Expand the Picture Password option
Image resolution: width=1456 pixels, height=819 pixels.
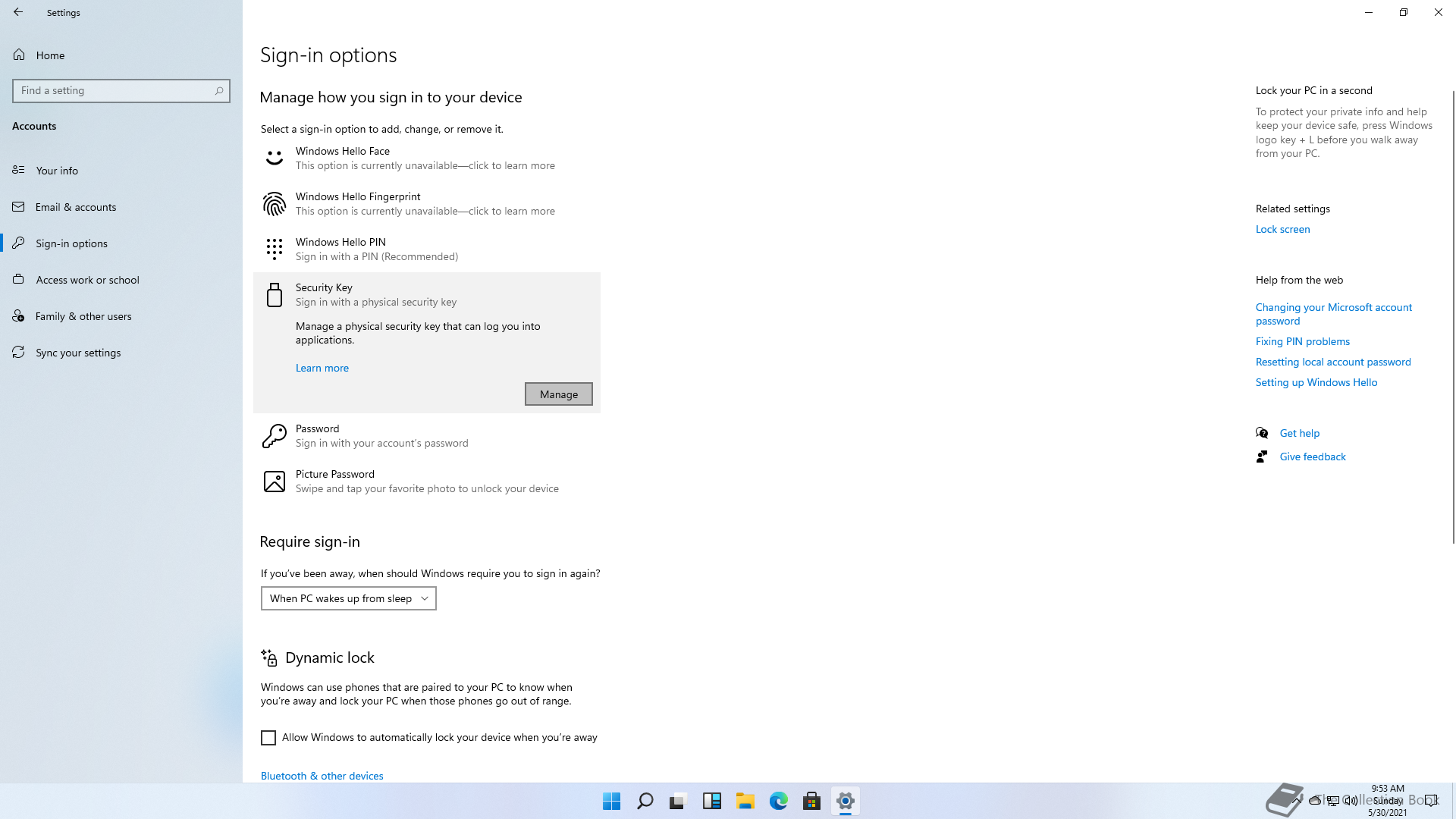(426, 481)
